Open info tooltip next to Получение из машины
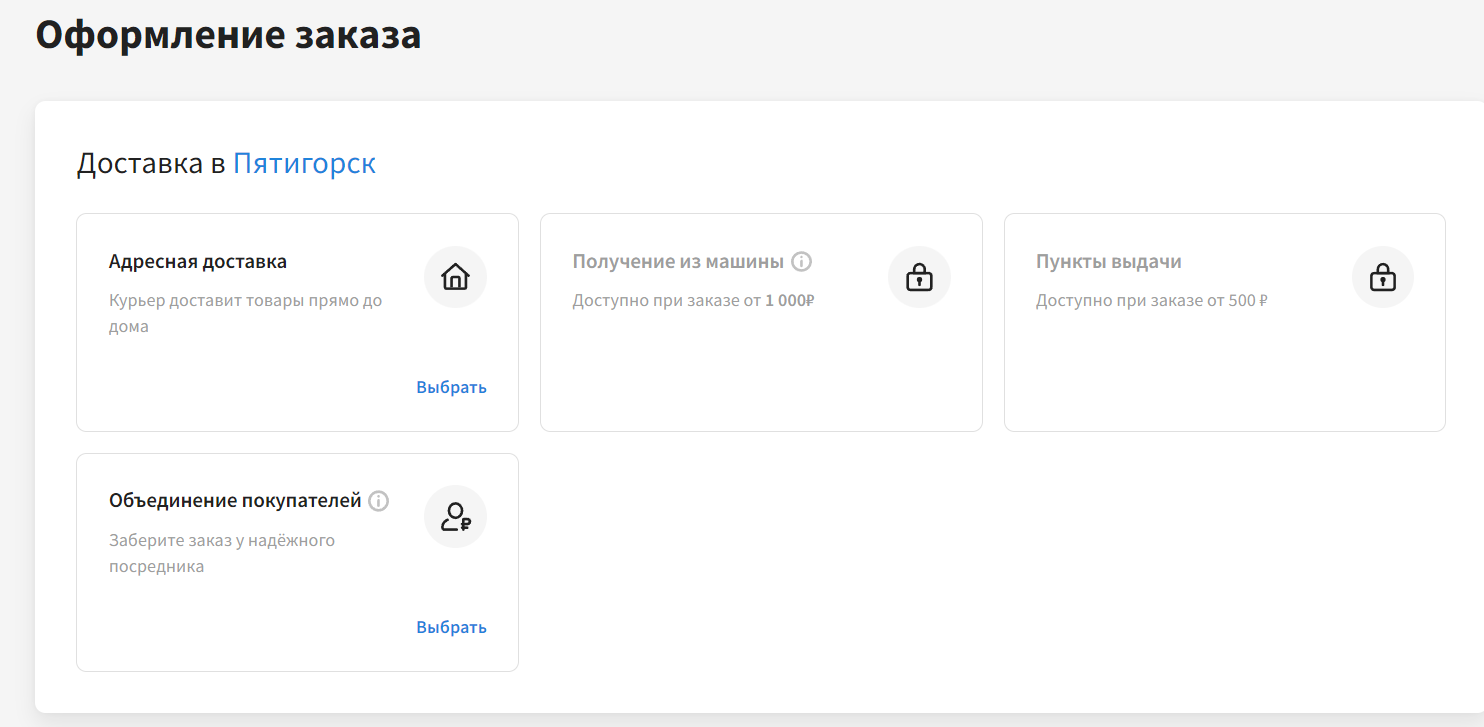The width and height of the screenshot is (1484, 727). (801, 262)
